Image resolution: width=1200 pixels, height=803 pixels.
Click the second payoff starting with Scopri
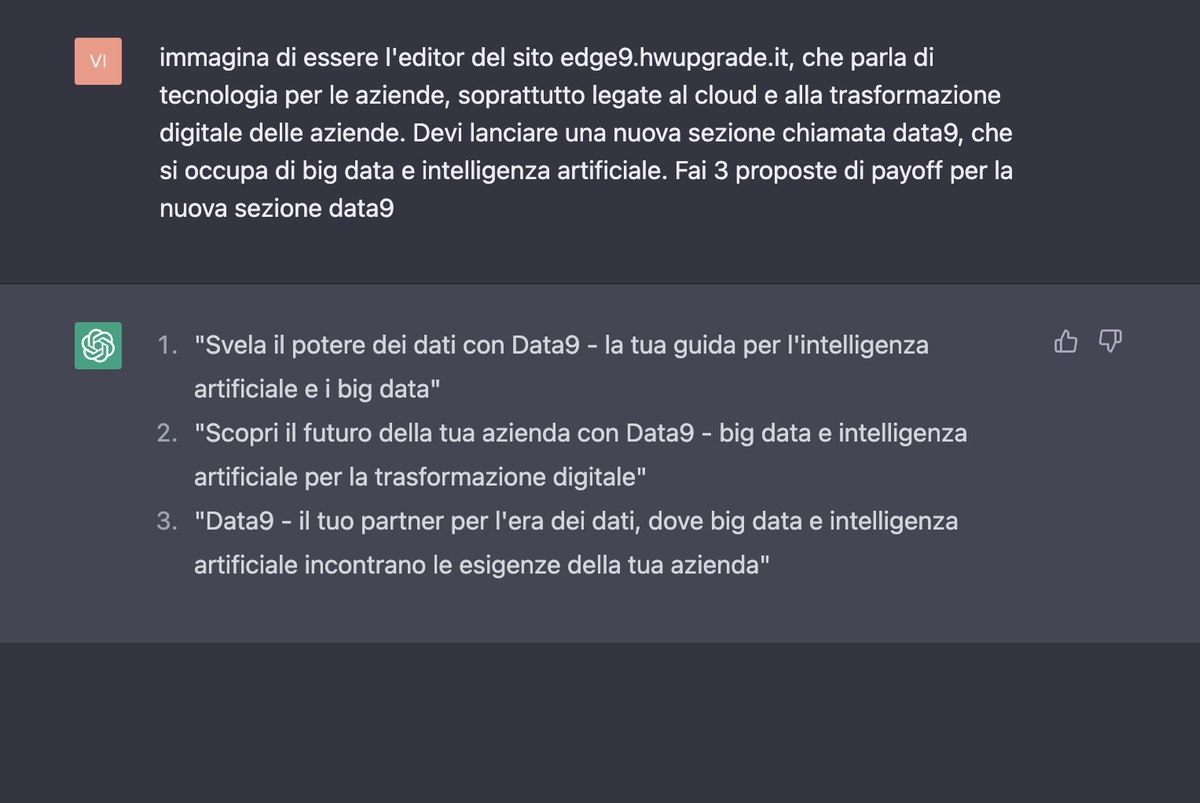(580, 455)
